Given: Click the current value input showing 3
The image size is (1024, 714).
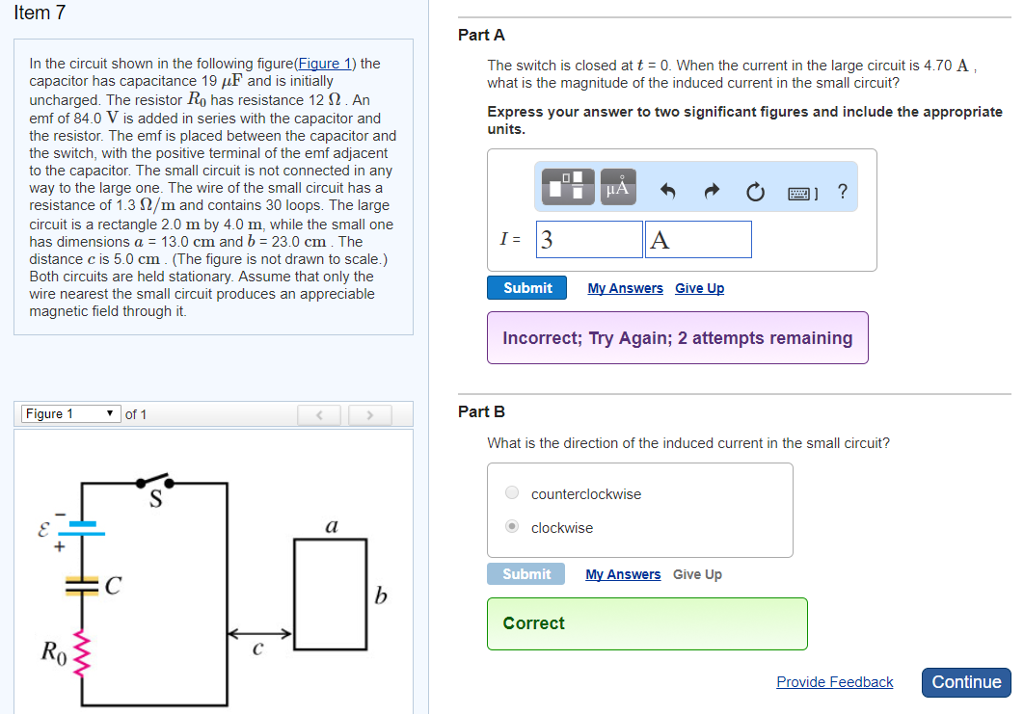Looking at the screenshot, I should click(589, 239).
